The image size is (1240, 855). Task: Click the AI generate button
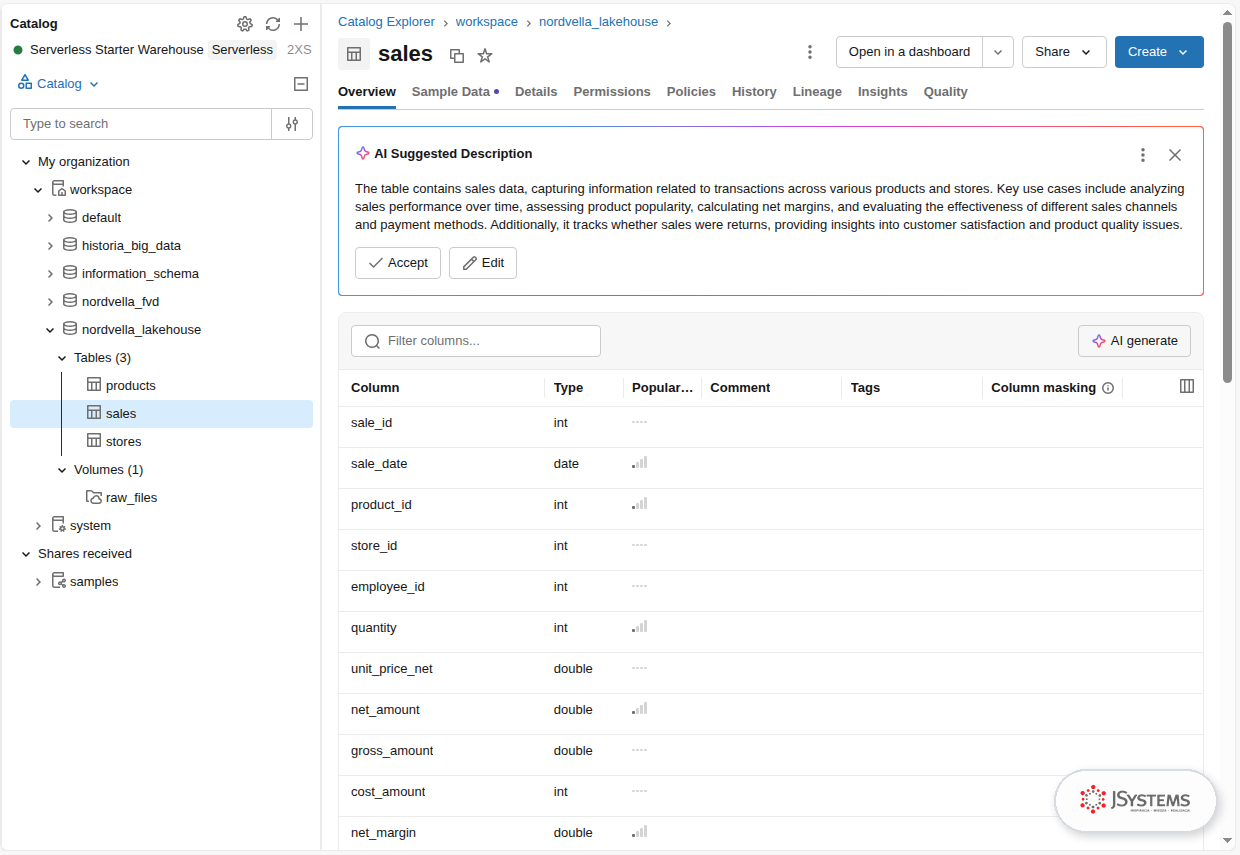pos(1134,341)
